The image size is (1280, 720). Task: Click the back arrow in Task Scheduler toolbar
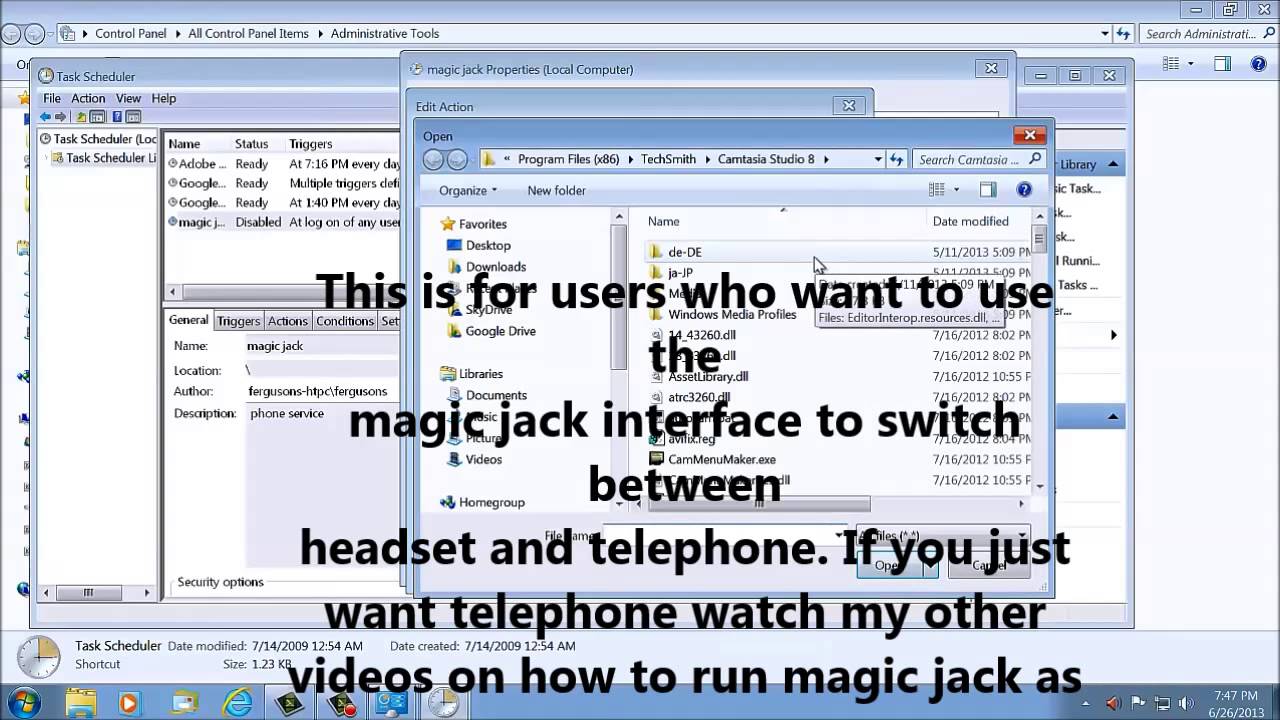pos(45,117)
